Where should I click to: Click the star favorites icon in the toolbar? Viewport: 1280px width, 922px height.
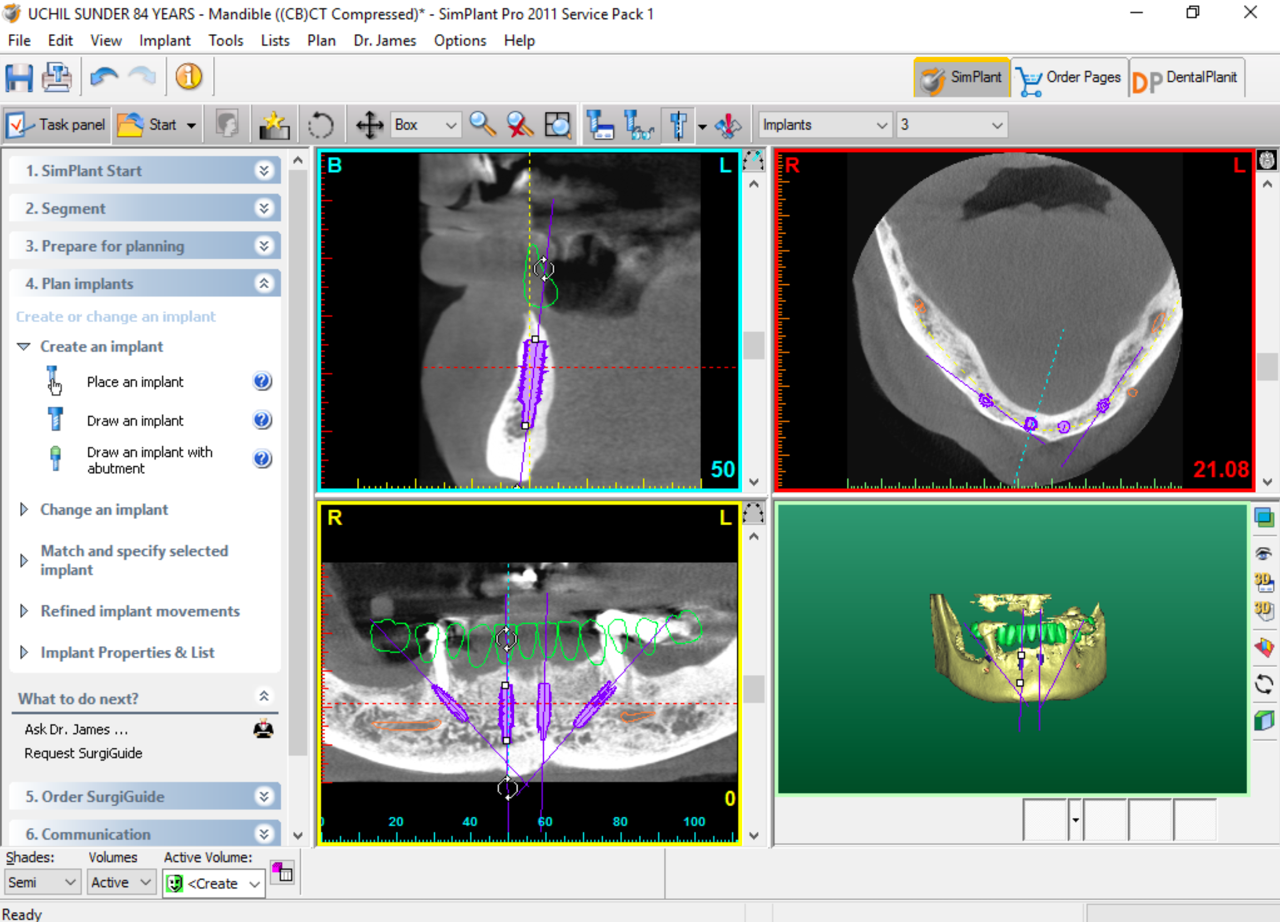(x=273, y=125)
